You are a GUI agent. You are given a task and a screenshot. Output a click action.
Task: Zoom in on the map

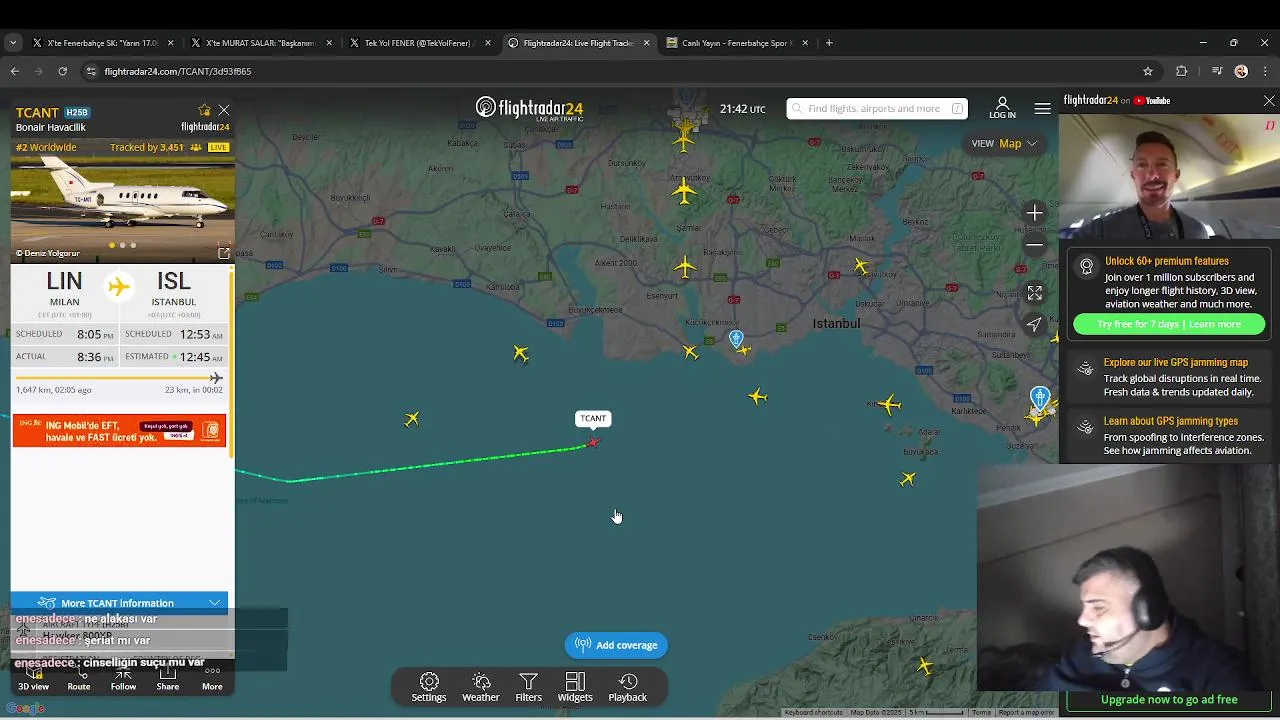(1035, 213)
